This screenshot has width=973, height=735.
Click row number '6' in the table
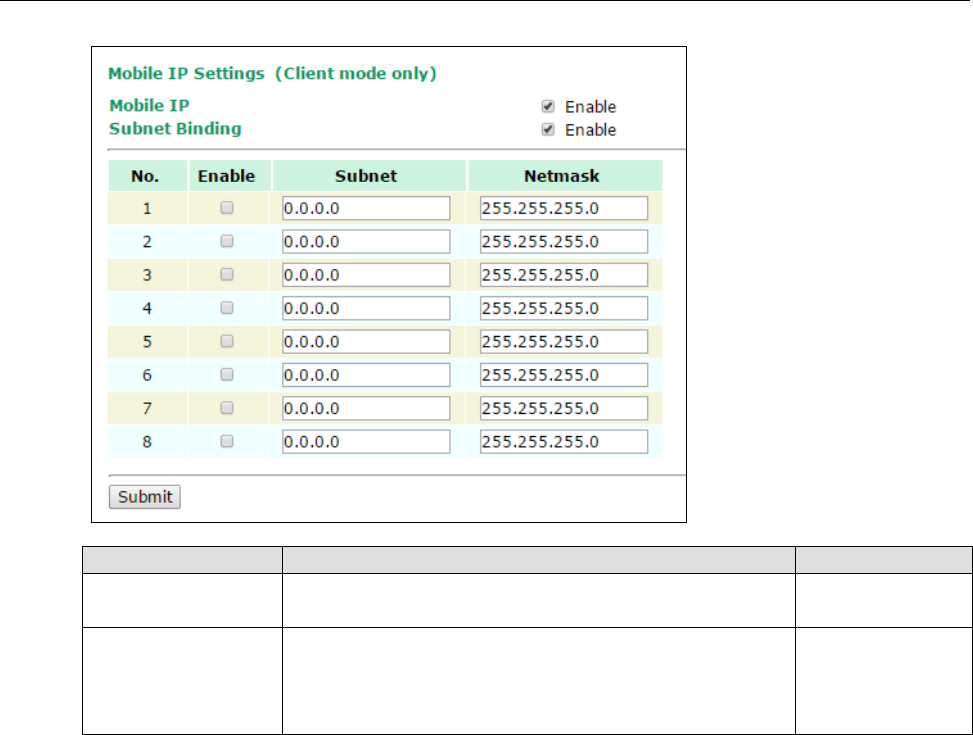click(x=147, y=376)
